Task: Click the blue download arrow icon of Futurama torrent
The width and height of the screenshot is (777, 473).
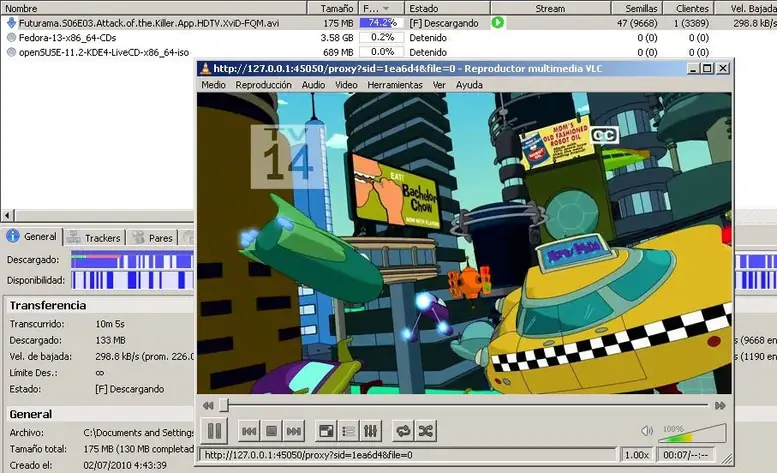Action: pyautogui.click(x=11, y=23)
